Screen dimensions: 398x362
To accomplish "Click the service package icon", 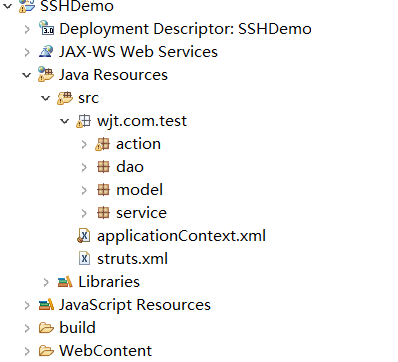I will [x=103, y=212].
